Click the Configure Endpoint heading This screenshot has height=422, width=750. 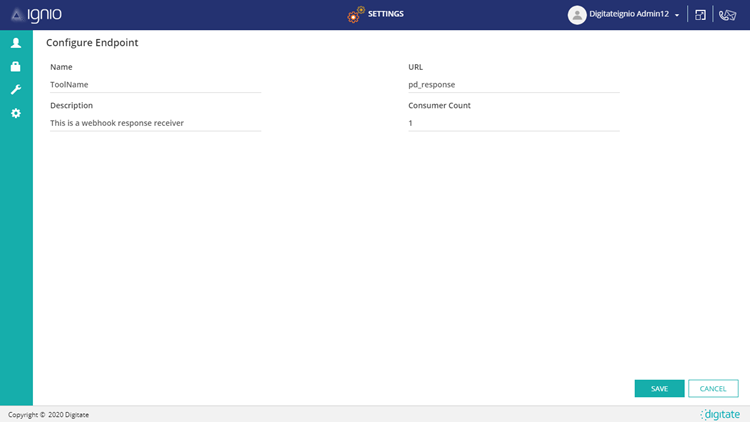[92, 43]
